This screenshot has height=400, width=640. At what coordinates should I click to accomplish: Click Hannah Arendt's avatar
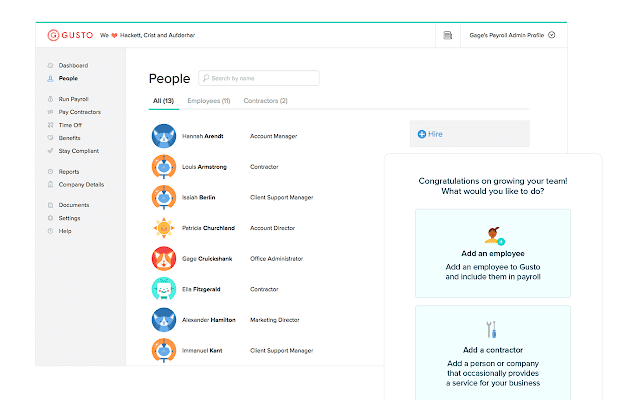163,136
